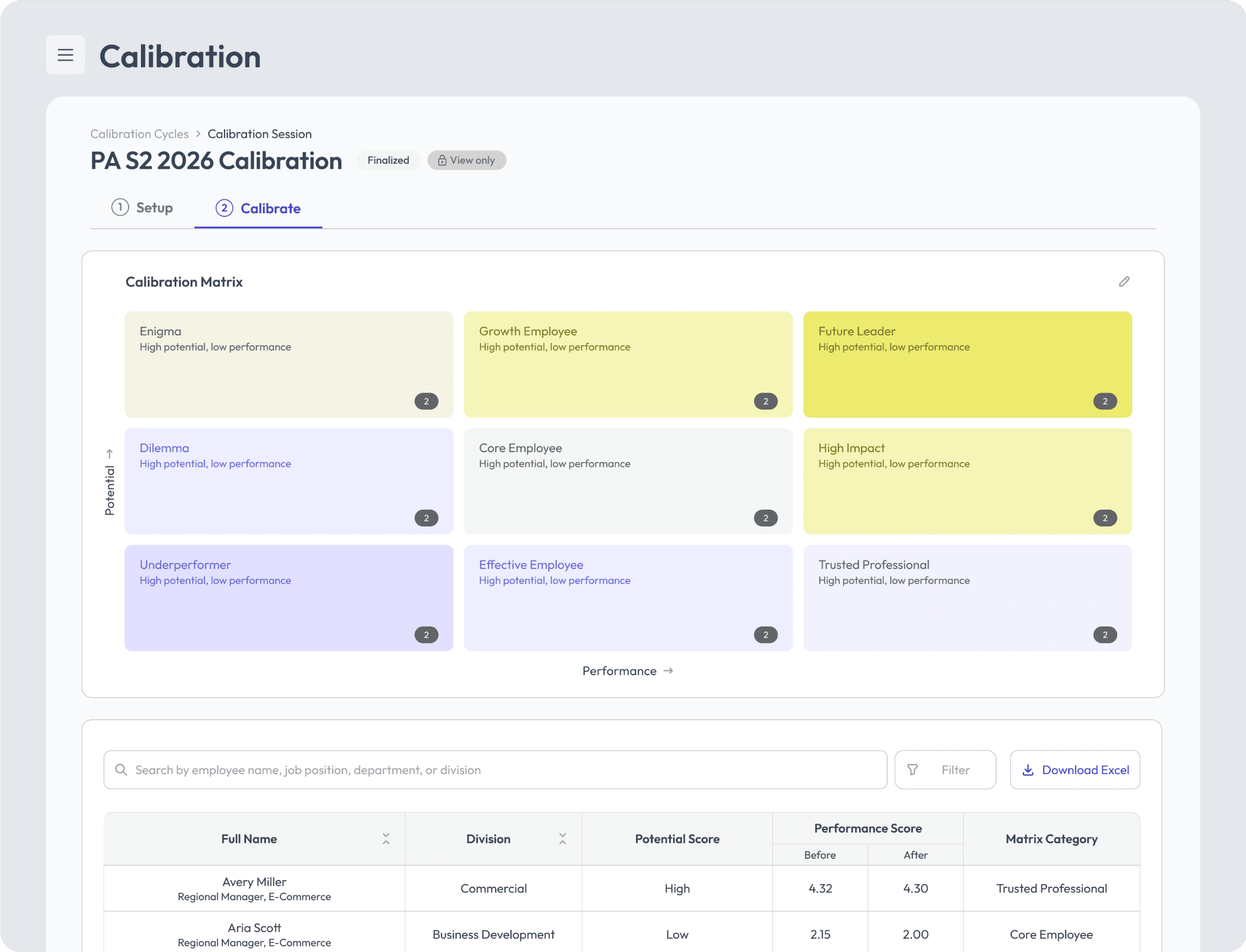The image size is (1246, 952).
Task: Click the edit pencil icon in Calibration Matrix
Action: pos(1124,281)
